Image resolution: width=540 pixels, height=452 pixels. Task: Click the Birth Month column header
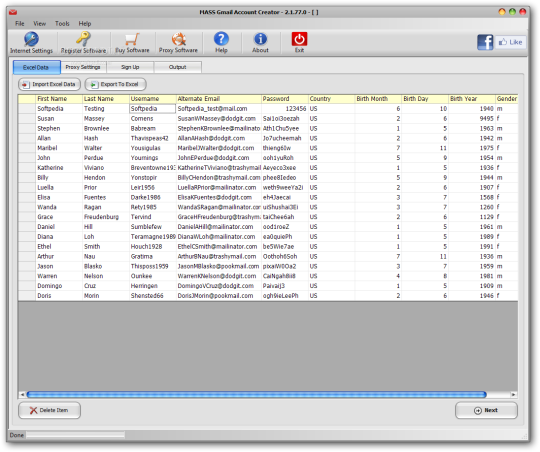click(x=378, y=99)
